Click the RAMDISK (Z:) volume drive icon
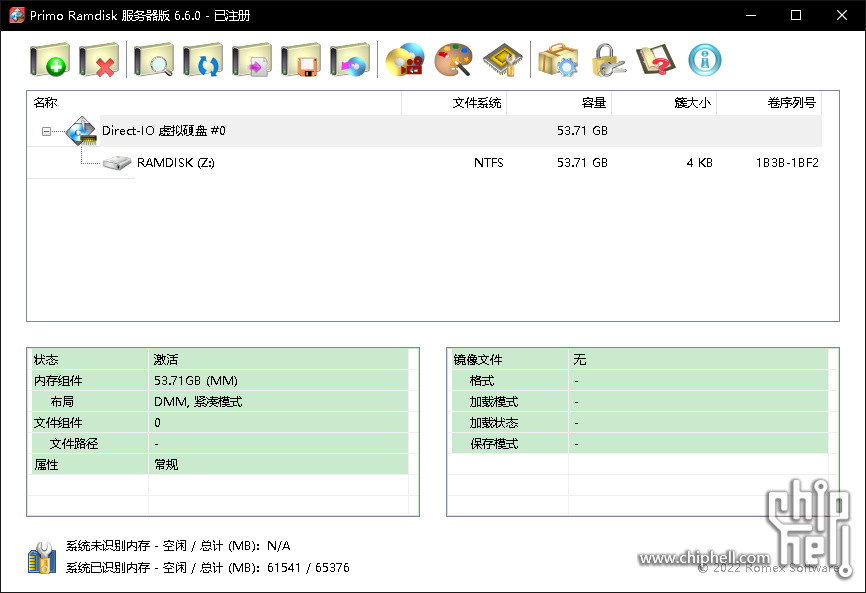This screenshot has width=866, height=593. coord(117,163)
